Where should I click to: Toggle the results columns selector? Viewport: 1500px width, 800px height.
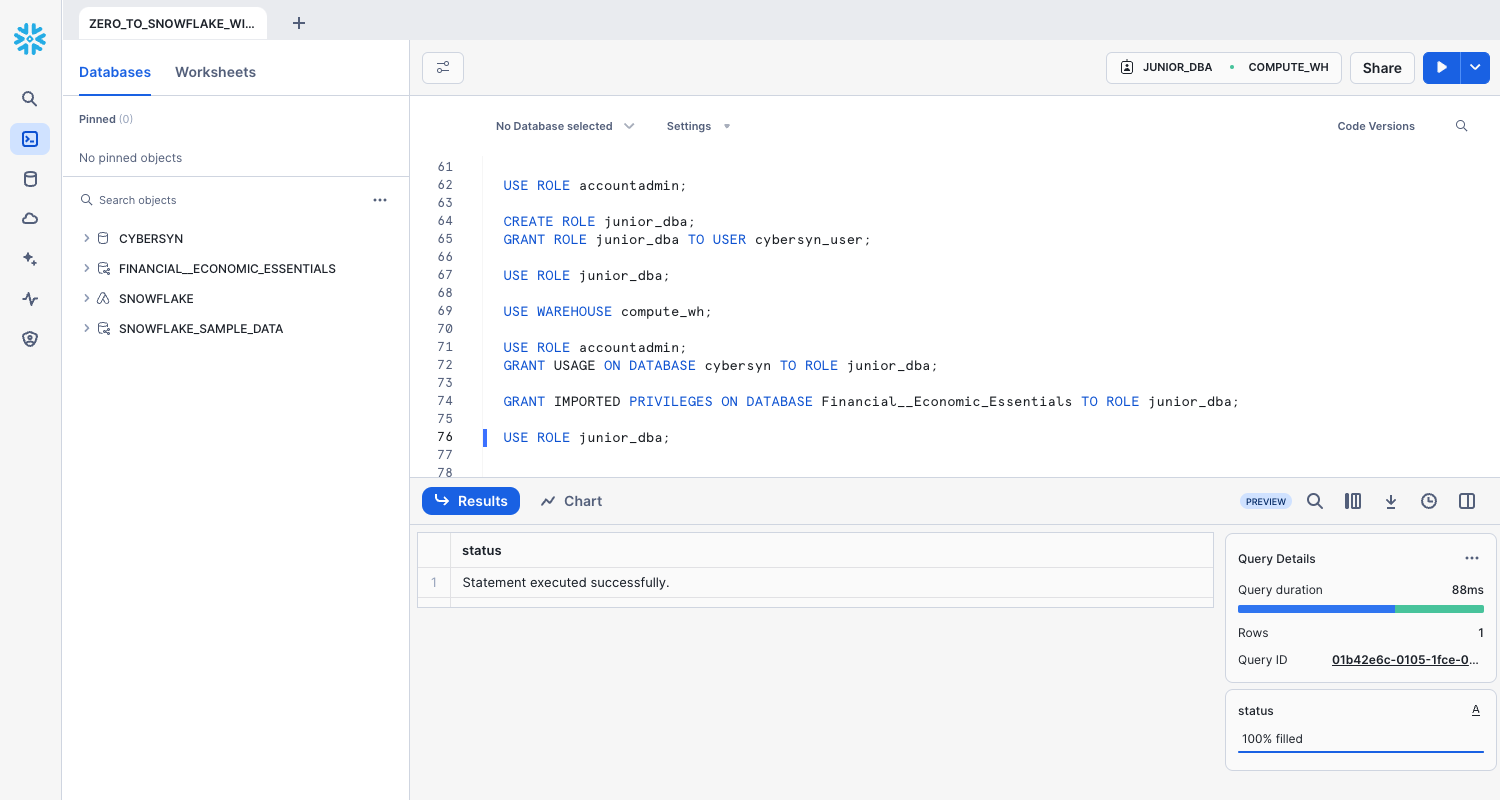click(1352, 501)
